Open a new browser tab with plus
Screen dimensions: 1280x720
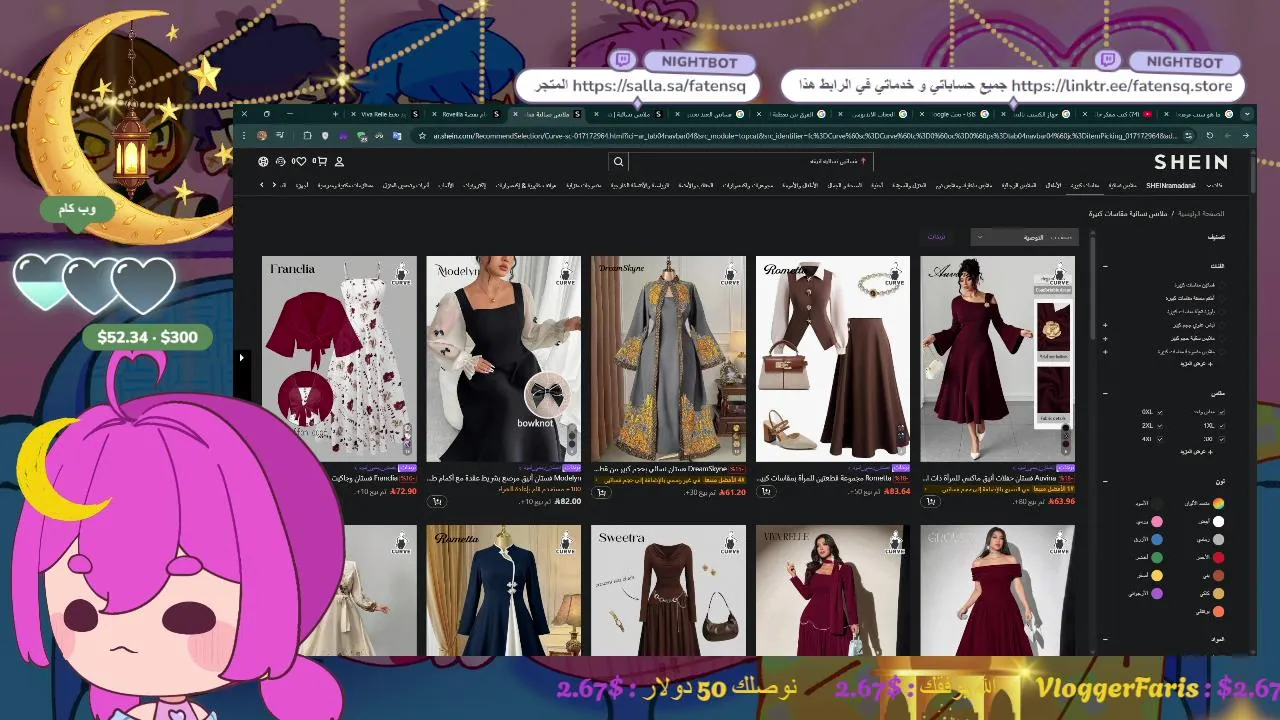click(335, 114)
